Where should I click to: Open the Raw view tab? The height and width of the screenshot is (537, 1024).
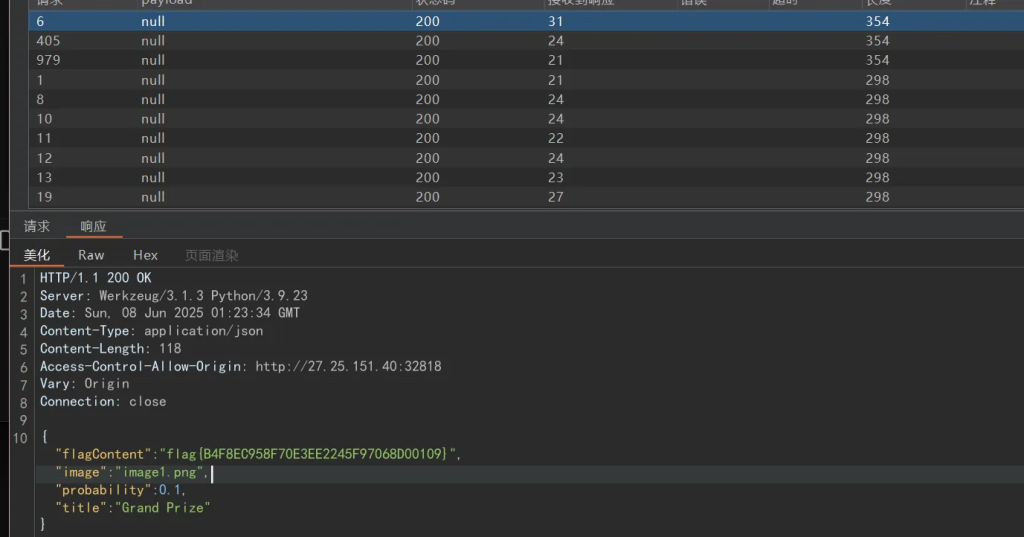tap(91, 255)
